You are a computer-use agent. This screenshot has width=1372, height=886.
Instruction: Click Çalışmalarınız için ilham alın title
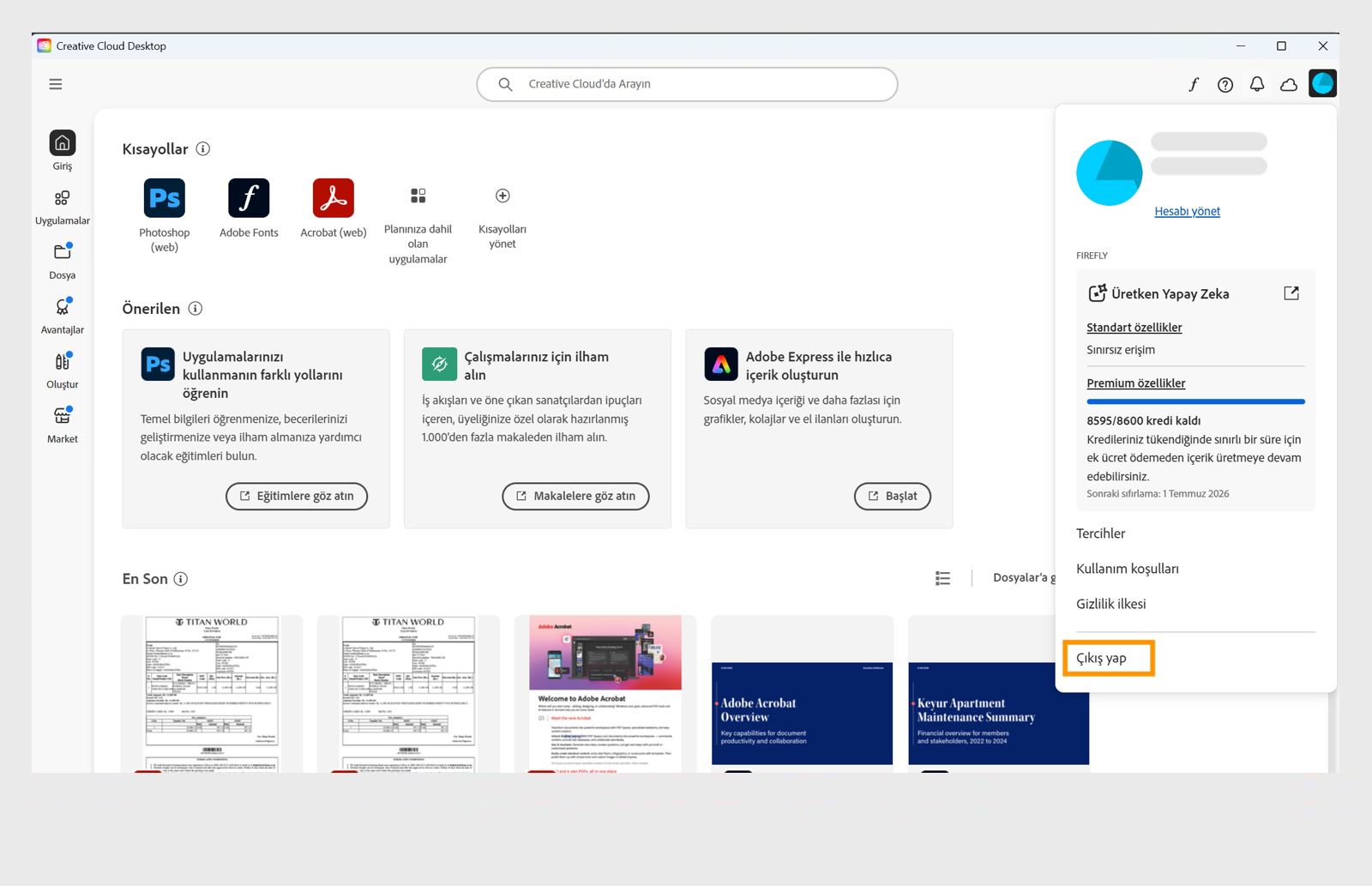[537, 365]
